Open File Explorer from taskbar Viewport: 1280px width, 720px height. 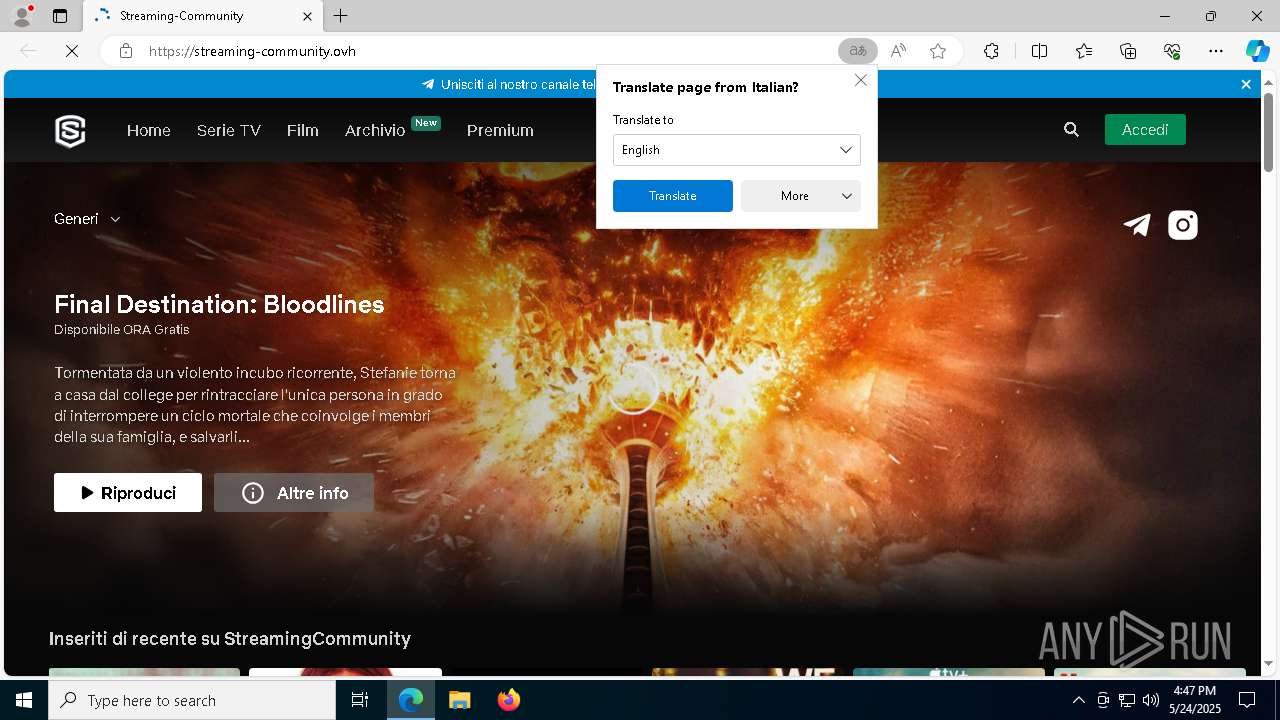(x=459, y=700)
